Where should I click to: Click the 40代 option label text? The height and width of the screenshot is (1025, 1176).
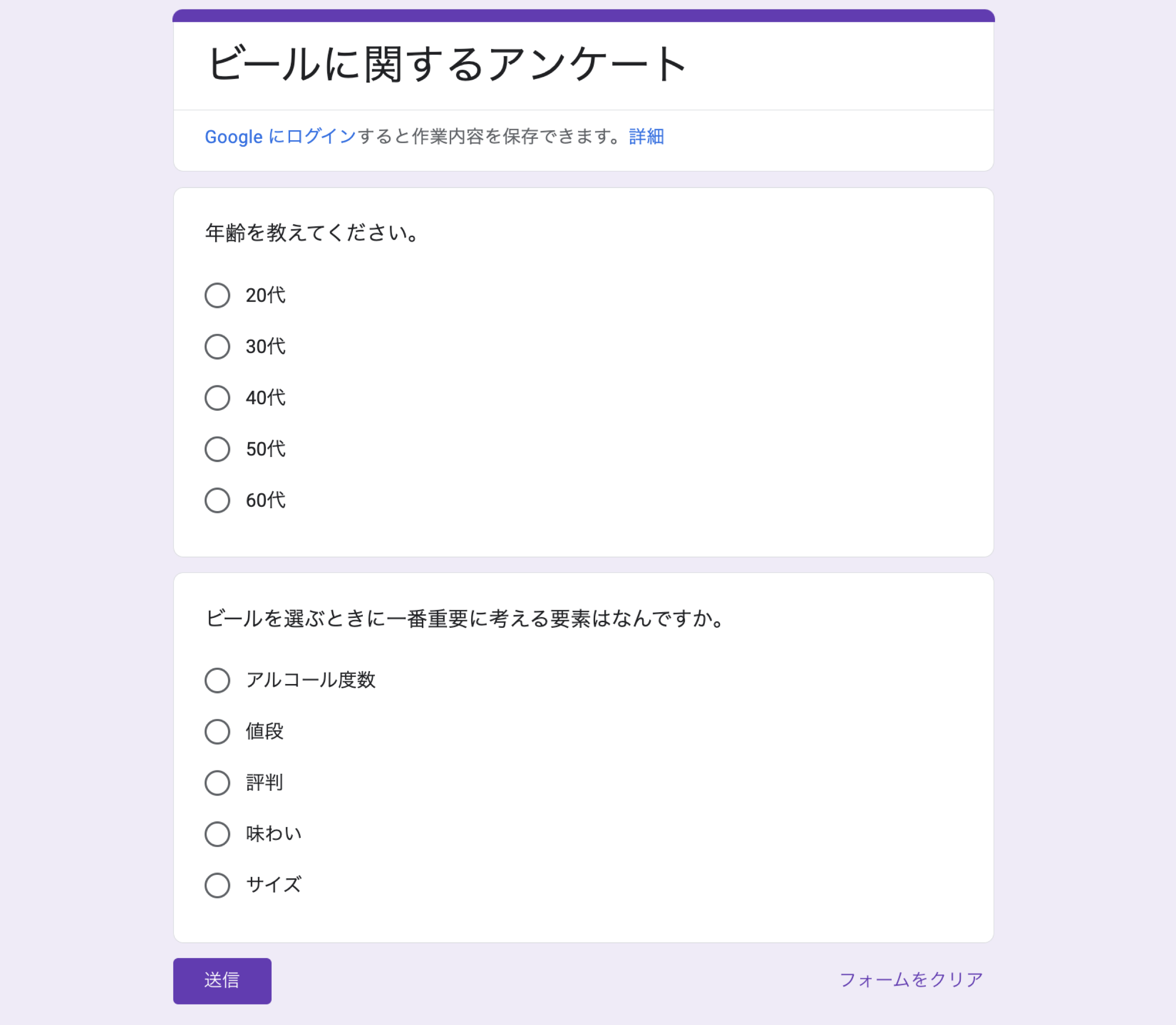click(x=266, y=398)
